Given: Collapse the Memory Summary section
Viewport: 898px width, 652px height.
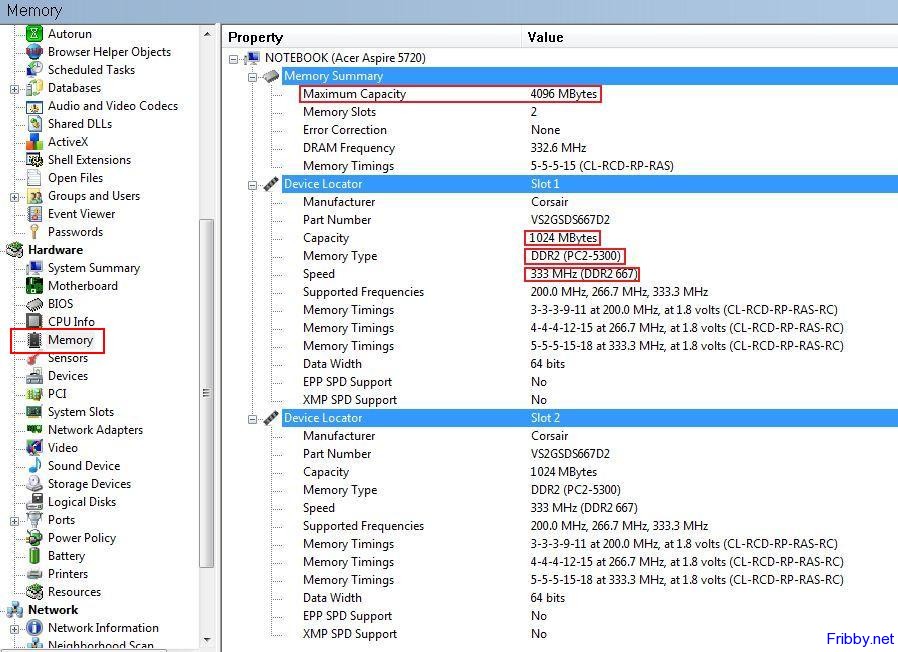Looking at the screenshot, I should [253, 77].
